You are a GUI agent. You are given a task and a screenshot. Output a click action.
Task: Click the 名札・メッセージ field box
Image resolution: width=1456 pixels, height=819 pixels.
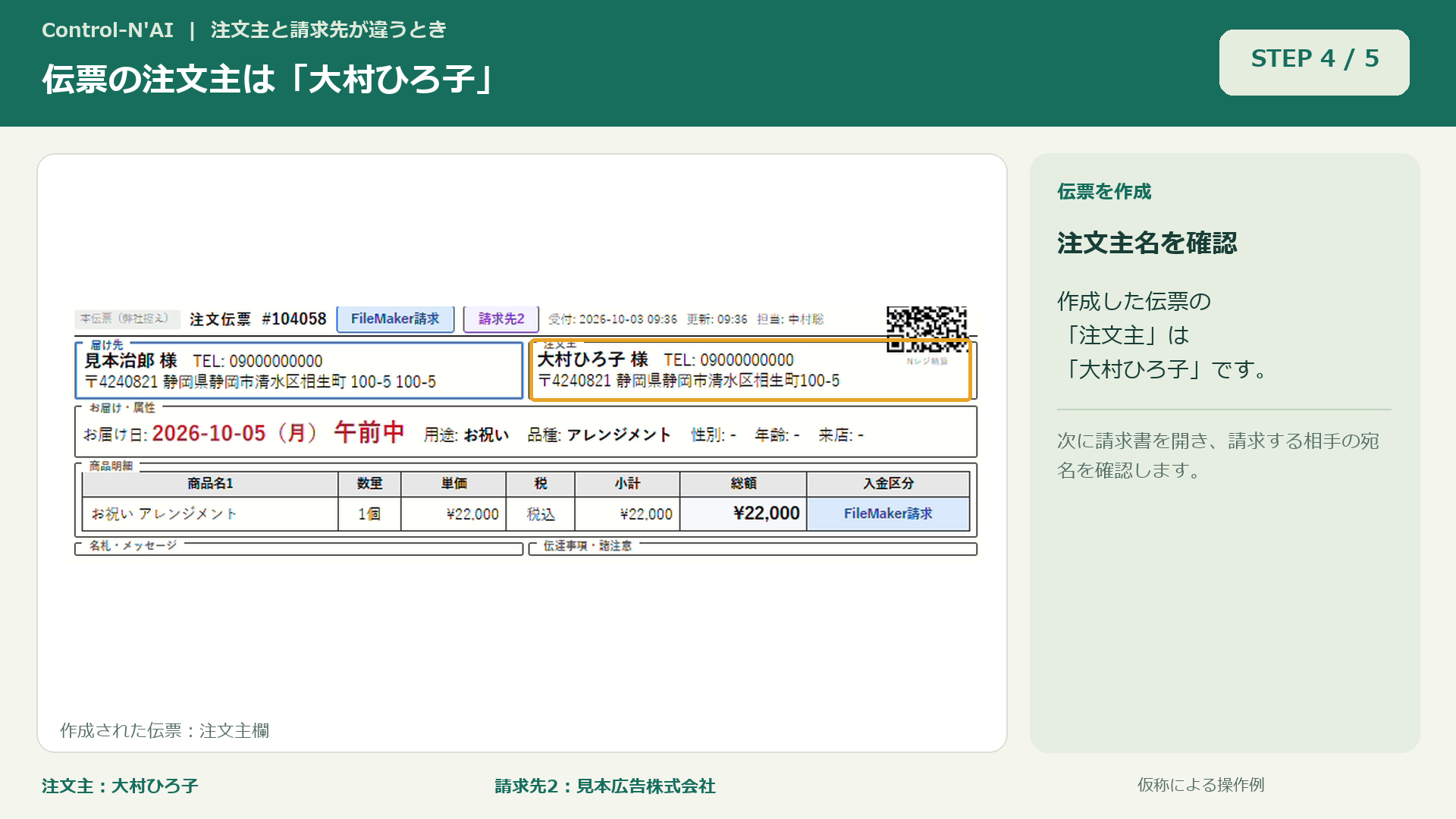[x=299, y=548]
